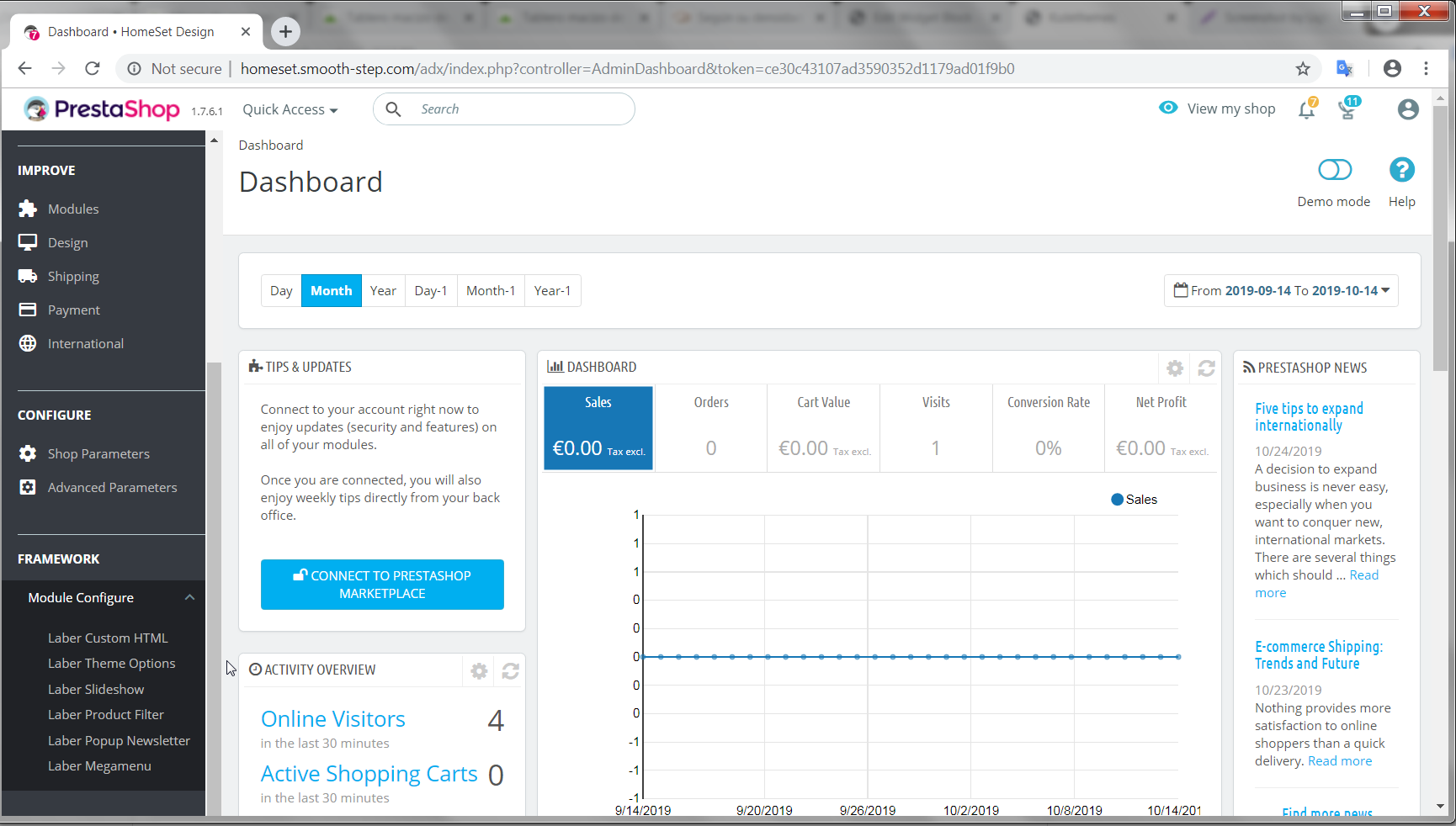This screenshot has width=1456, height=826.
Task: Select the Day-1 period tab
Action: point(431,291)
